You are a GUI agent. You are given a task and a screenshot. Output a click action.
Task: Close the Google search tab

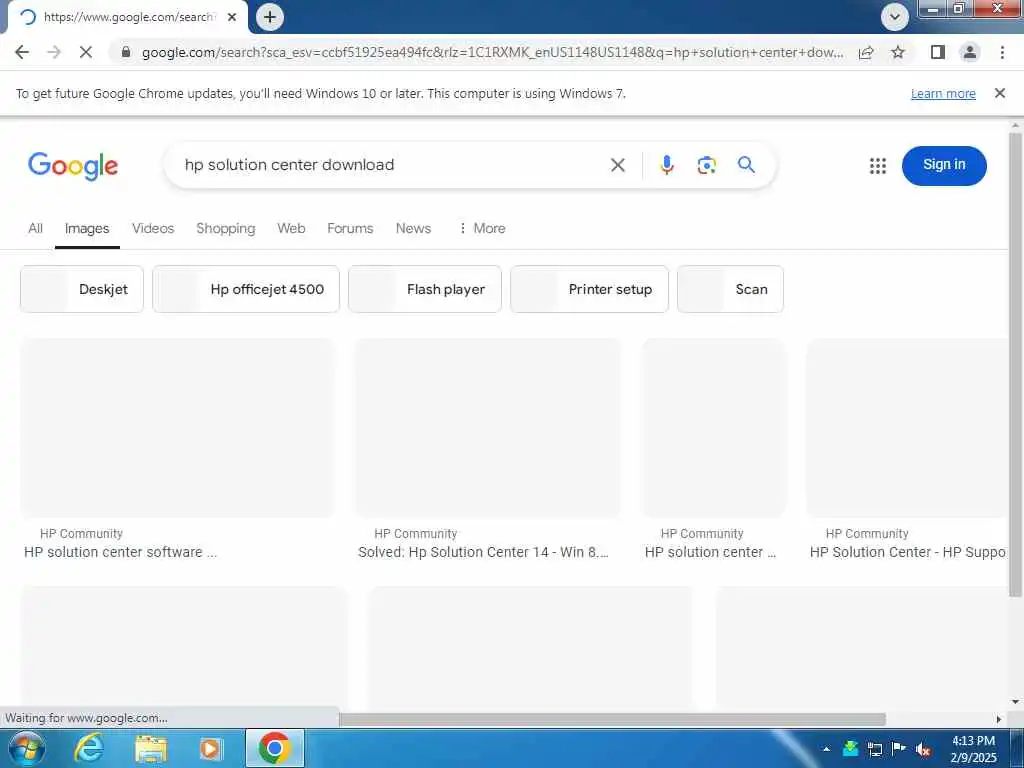click(x=232, y=18)
